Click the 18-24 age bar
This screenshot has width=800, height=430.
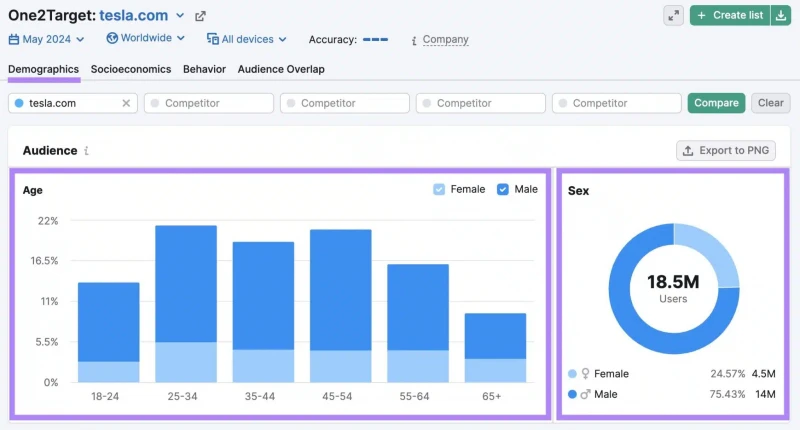click(109, 333)
